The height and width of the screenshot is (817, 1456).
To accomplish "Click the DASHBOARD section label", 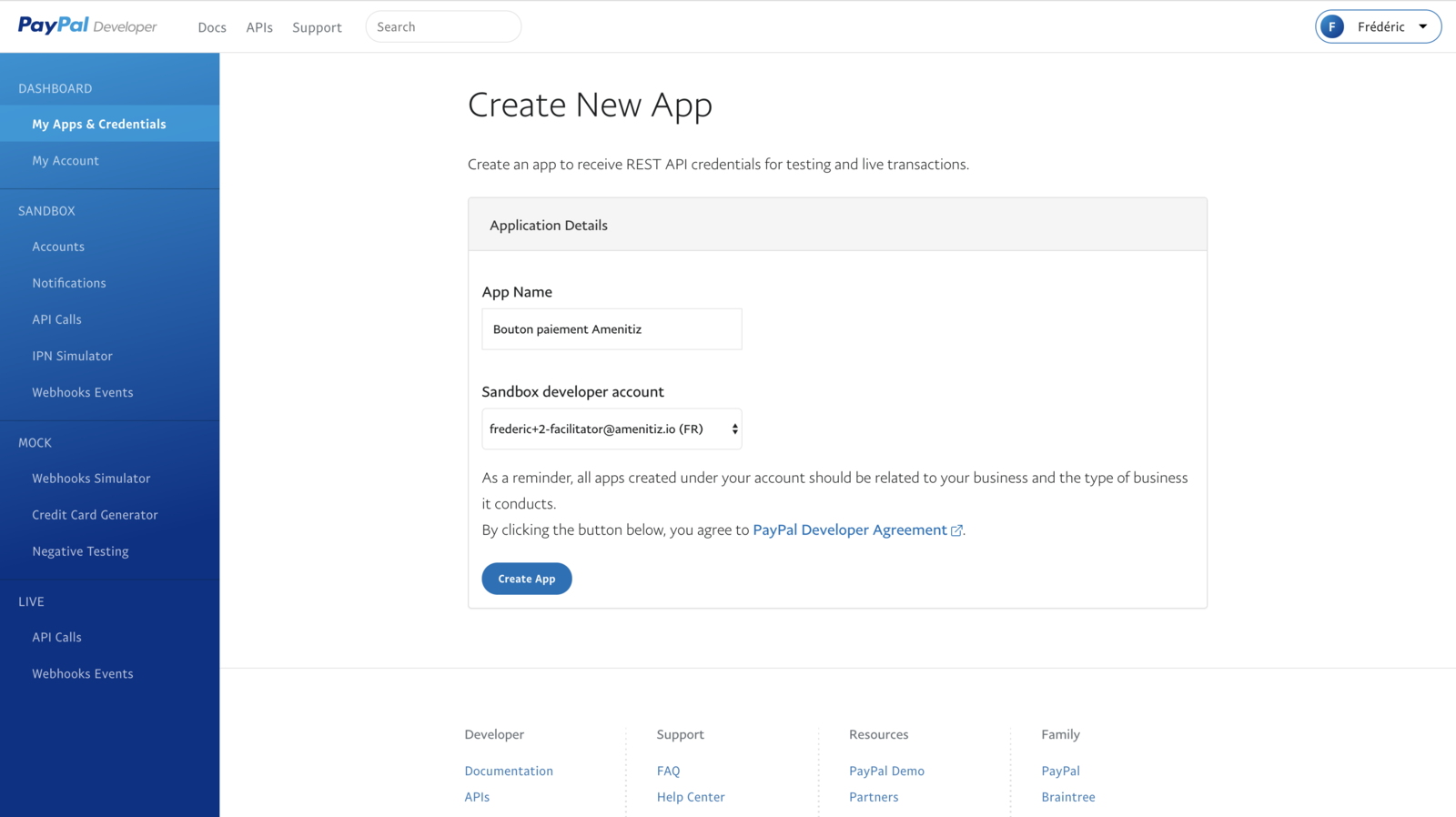I will coord(56,88).
